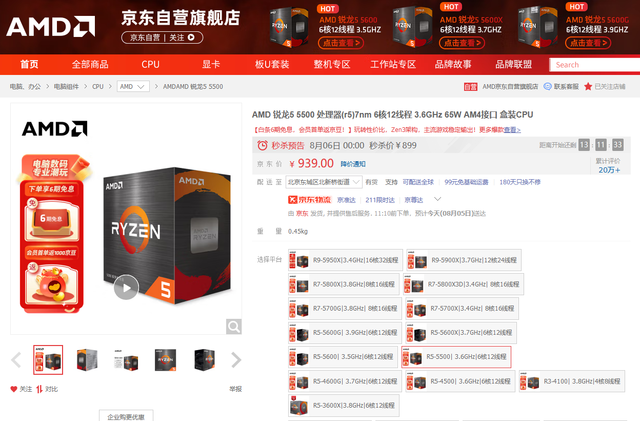Select R5-5600G 3.9GHz option

345,332
